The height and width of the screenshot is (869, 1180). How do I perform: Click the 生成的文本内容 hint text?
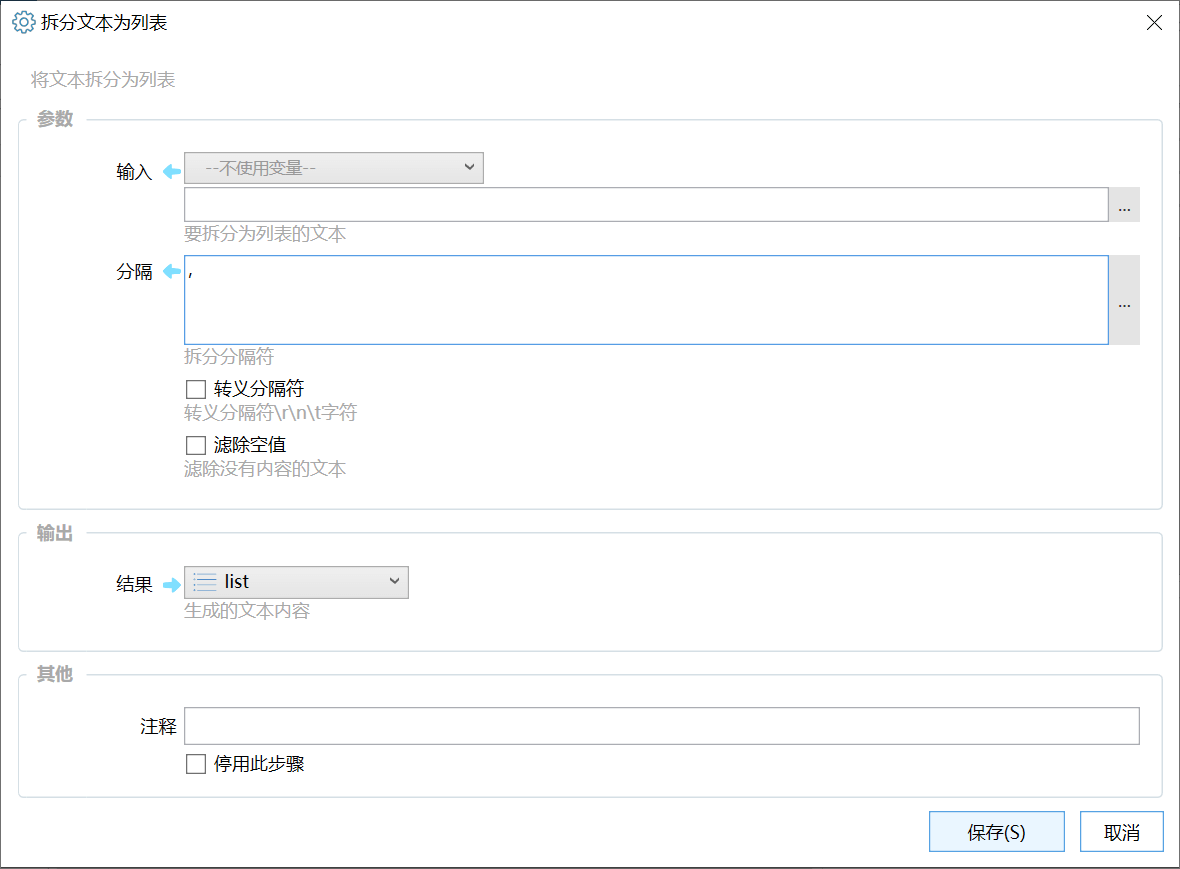click(247, 611)
